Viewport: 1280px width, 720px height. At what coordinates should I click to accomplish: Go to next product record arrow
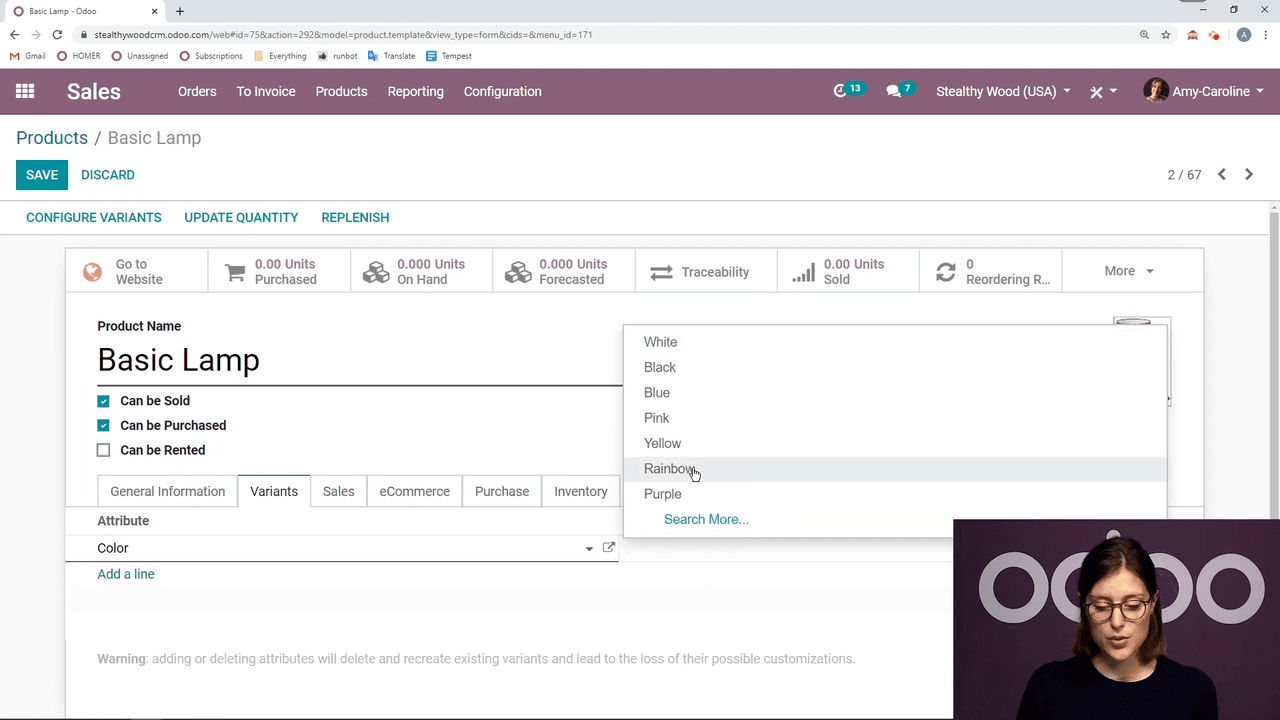1248,175
